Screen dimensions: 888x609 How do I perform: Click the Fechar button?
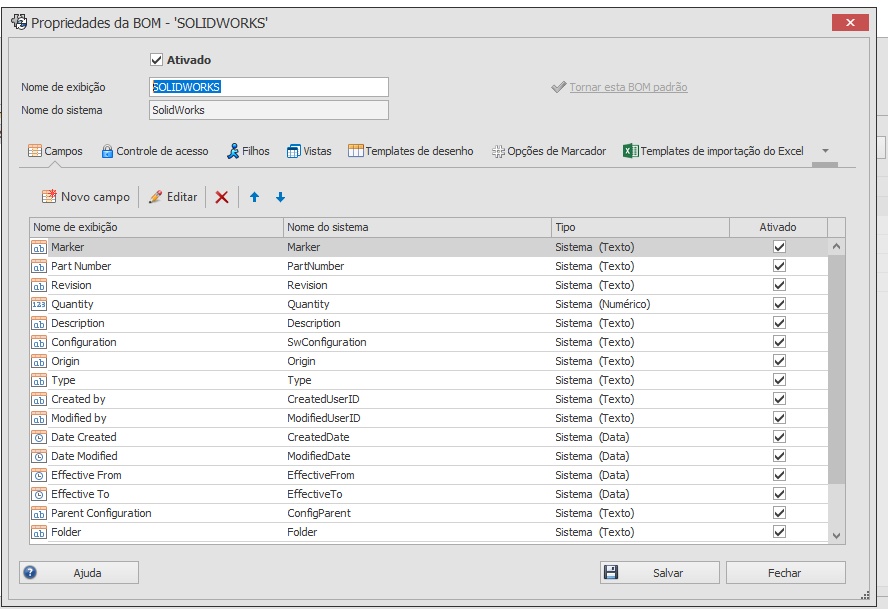click(x=785, y=572)
